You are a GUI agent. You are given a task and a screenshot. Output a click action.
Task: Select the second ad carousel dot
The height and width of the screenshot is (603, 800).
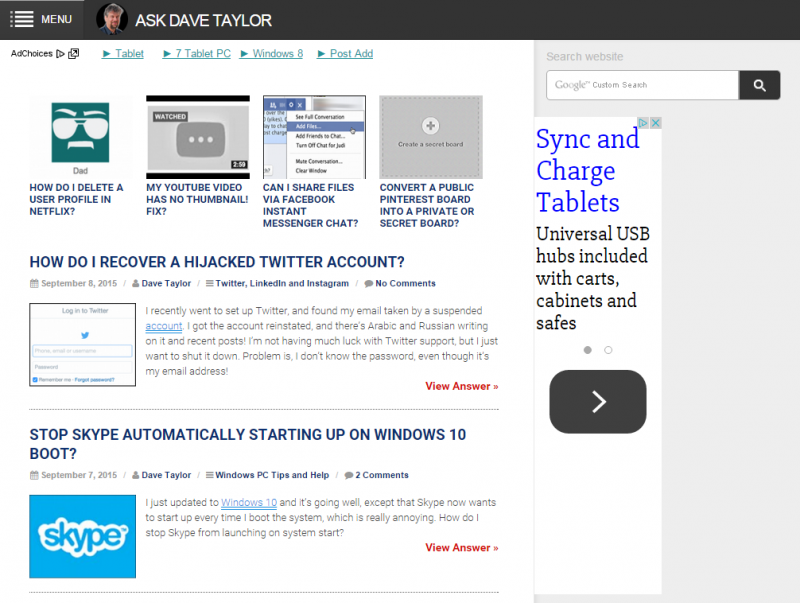pos(608,350)
